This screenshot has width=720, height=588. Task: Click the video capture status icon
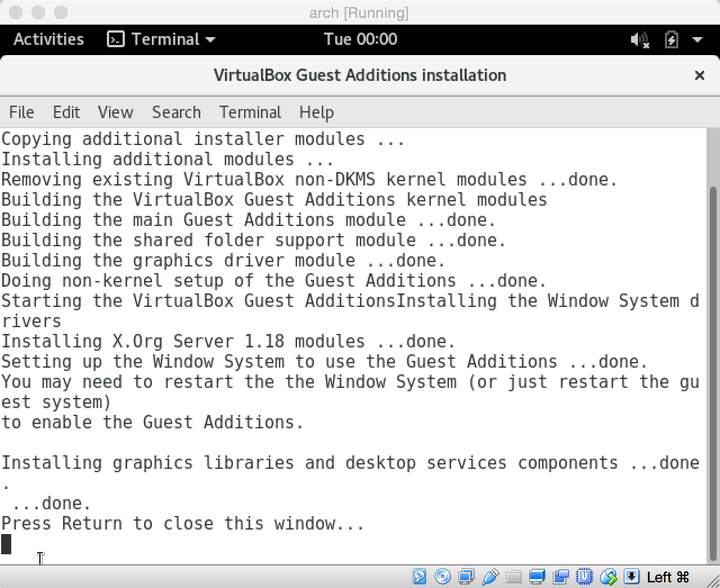(x=561, y=577)
